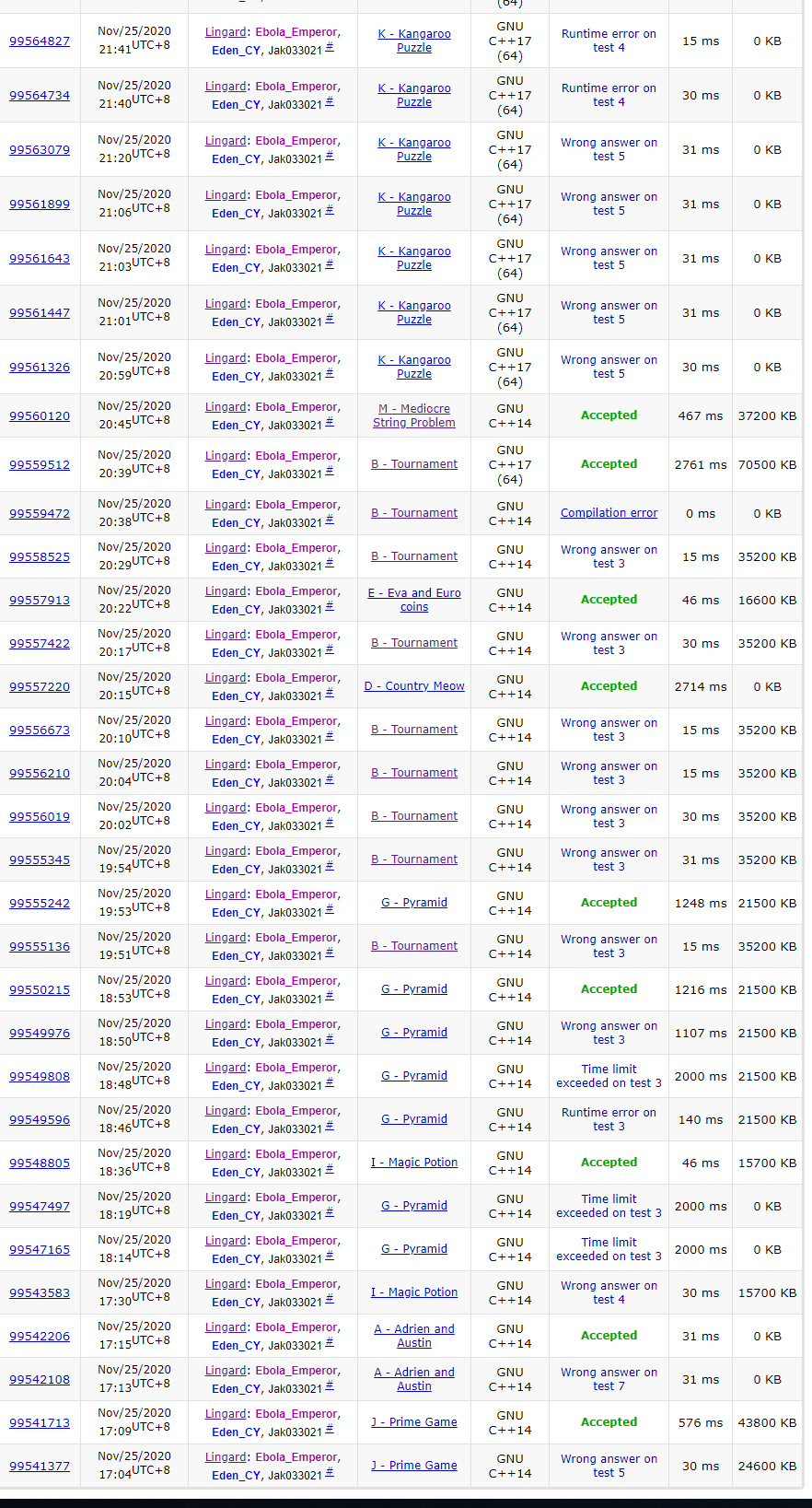Open the Lingard team link in row 99561326

click(x=225, y=358)
